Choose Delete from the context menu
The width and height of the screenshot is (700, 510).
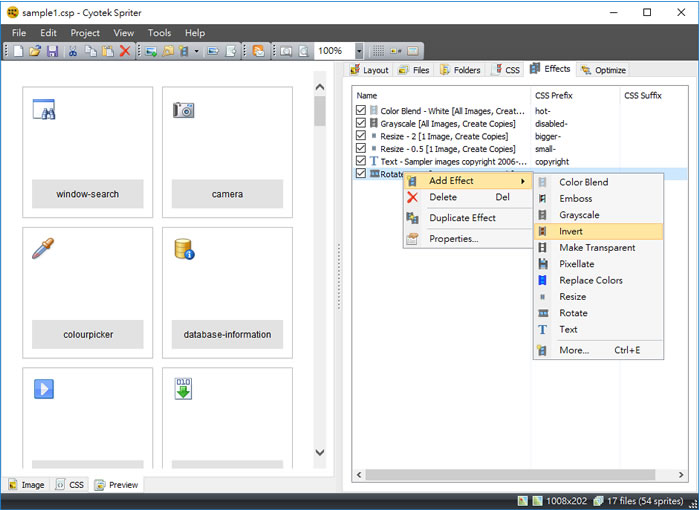click(468, 197)
